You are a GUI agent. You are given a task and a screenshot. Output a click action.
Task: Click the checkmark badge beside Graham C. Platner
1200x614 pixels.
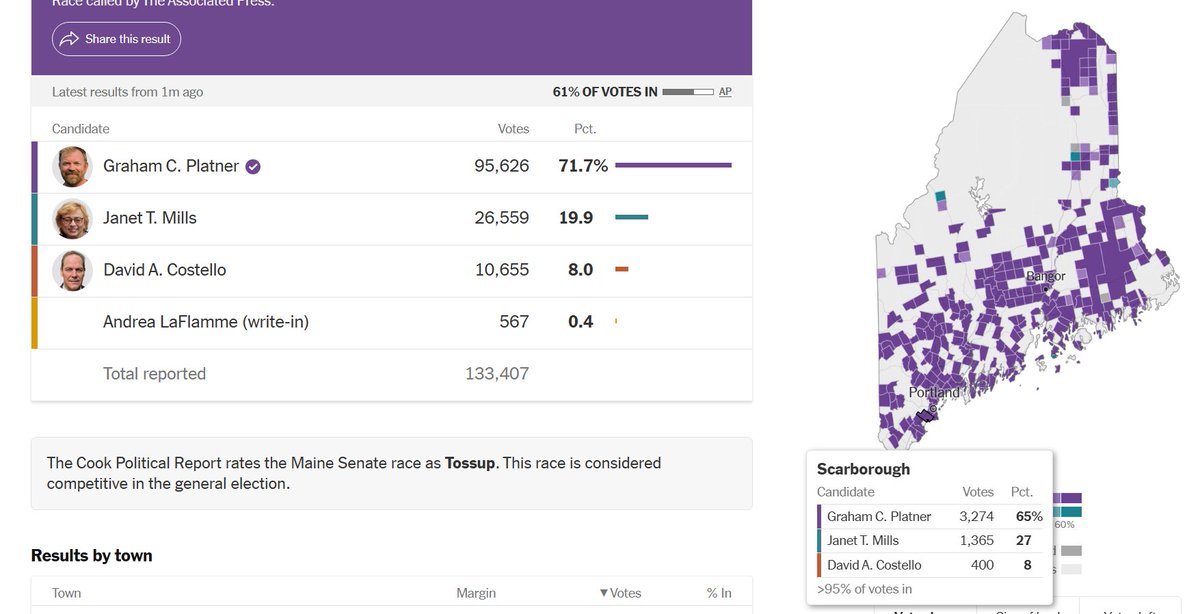(253, 167)
